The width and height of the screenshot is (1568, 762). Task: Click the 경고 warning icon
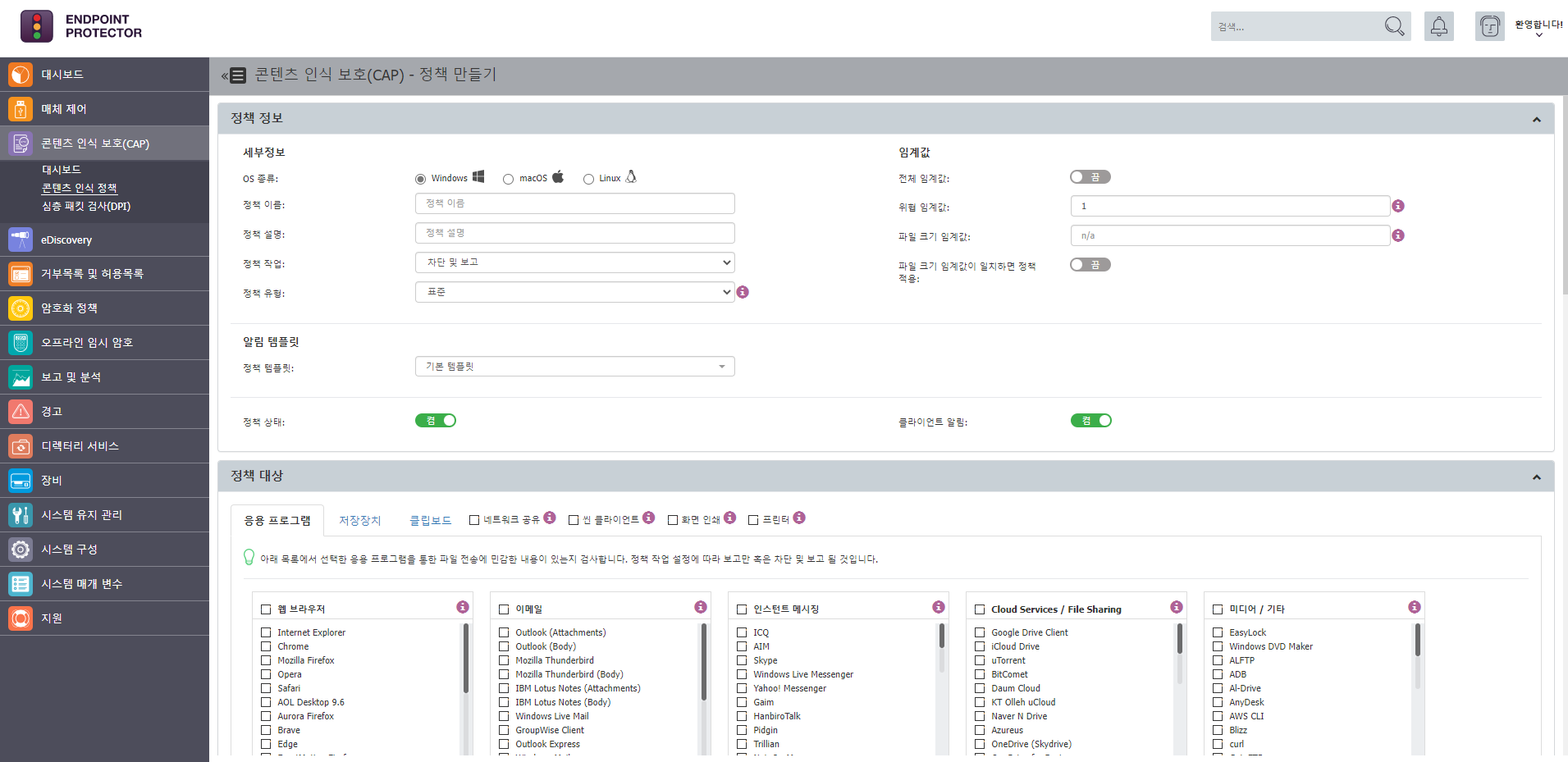[21, 412]
